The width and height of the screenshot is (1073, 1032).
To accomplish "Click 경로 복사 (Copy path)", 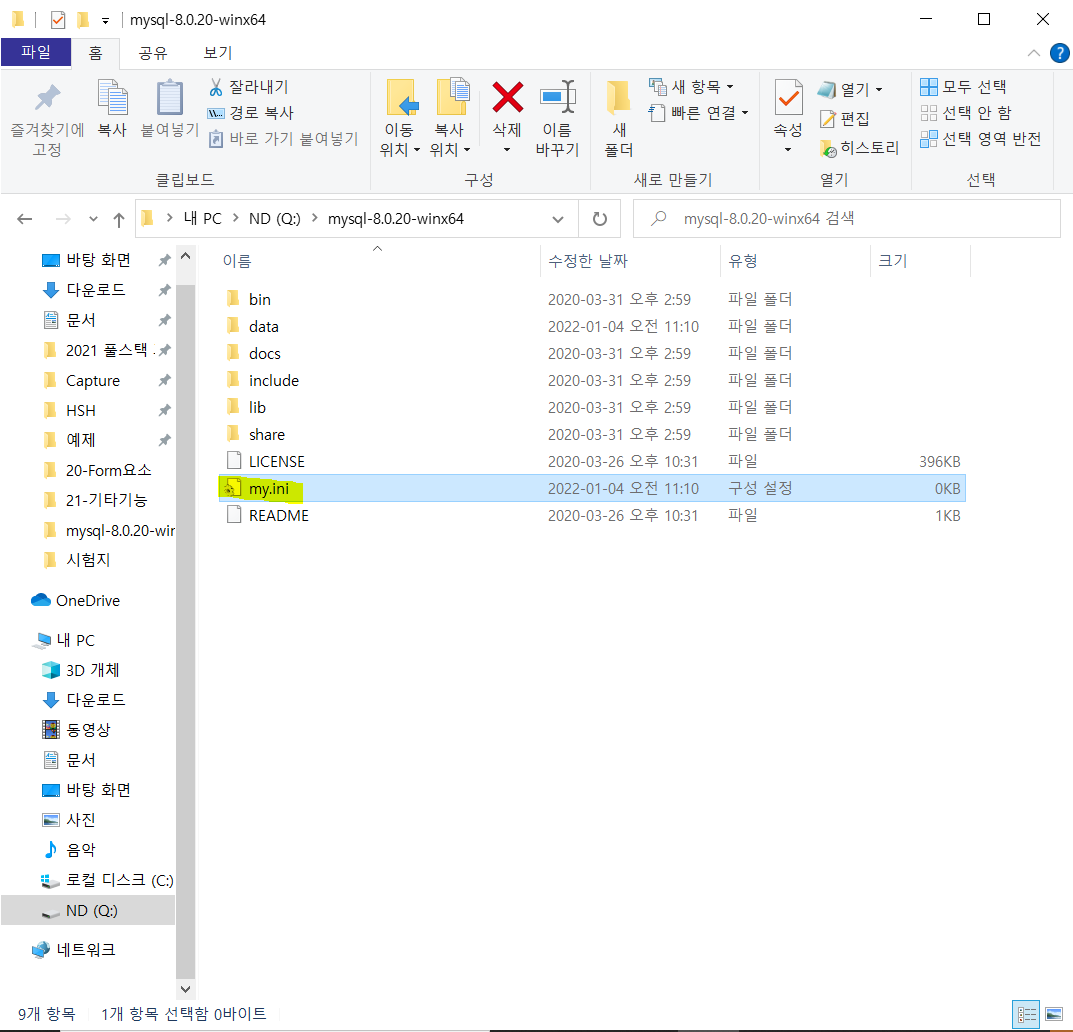I will (x=250, y=113).
